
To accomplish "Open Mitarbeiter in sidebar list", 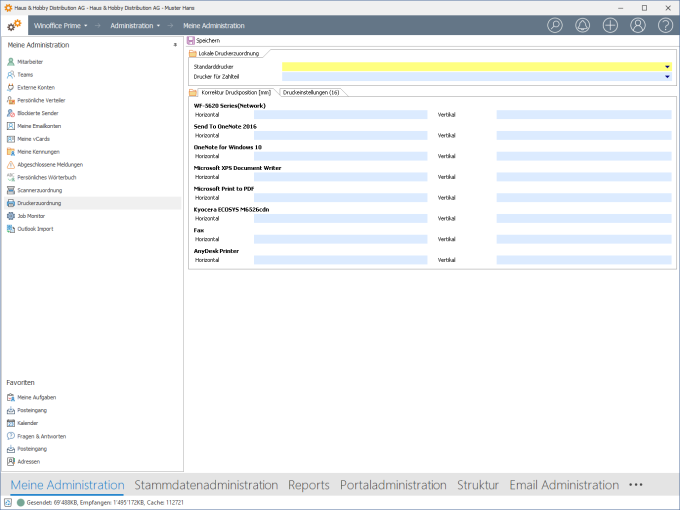I will [30, 62].
